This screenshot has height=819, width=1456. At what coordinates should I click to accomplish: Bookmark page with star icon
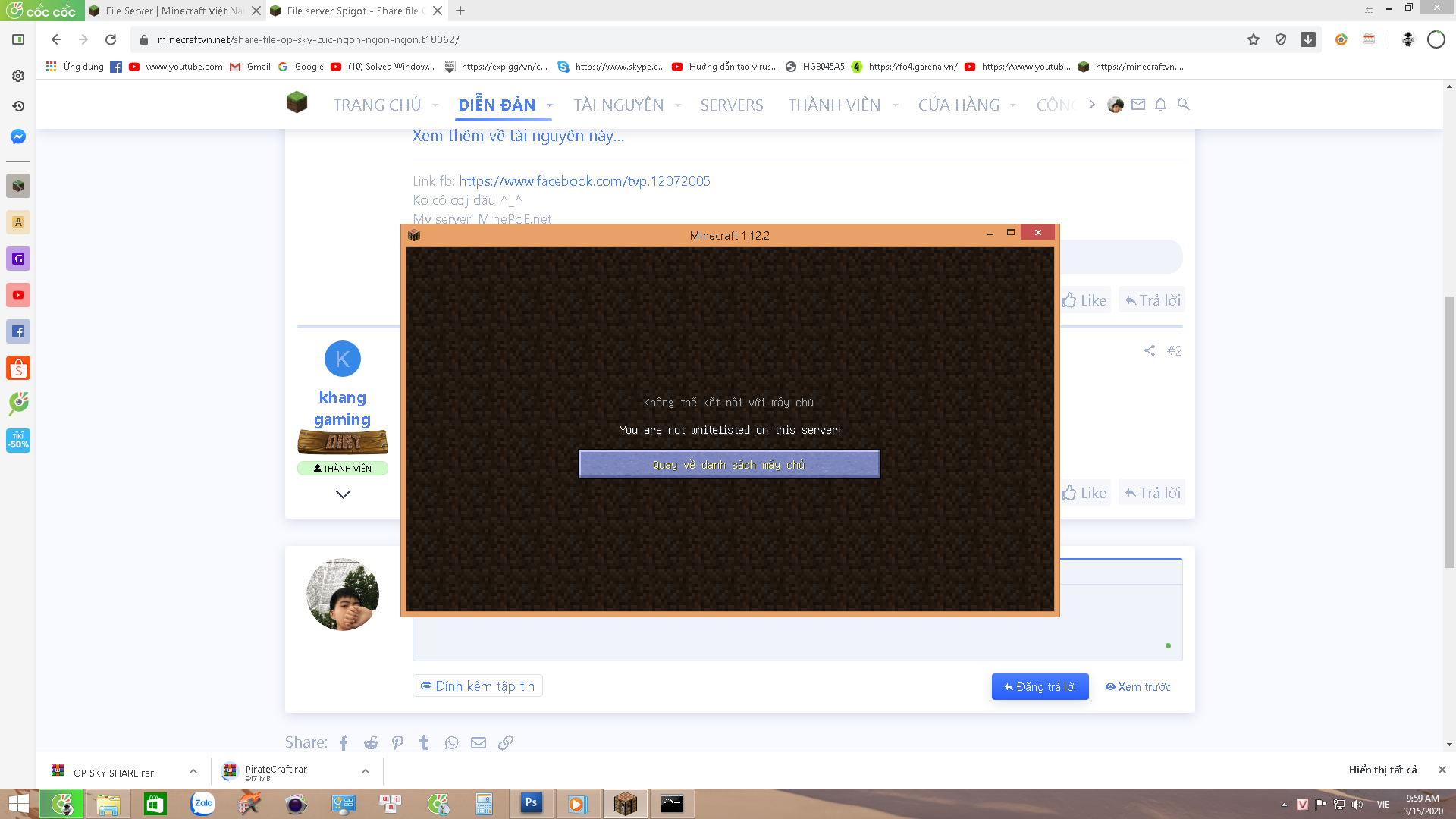[1253, 39]
